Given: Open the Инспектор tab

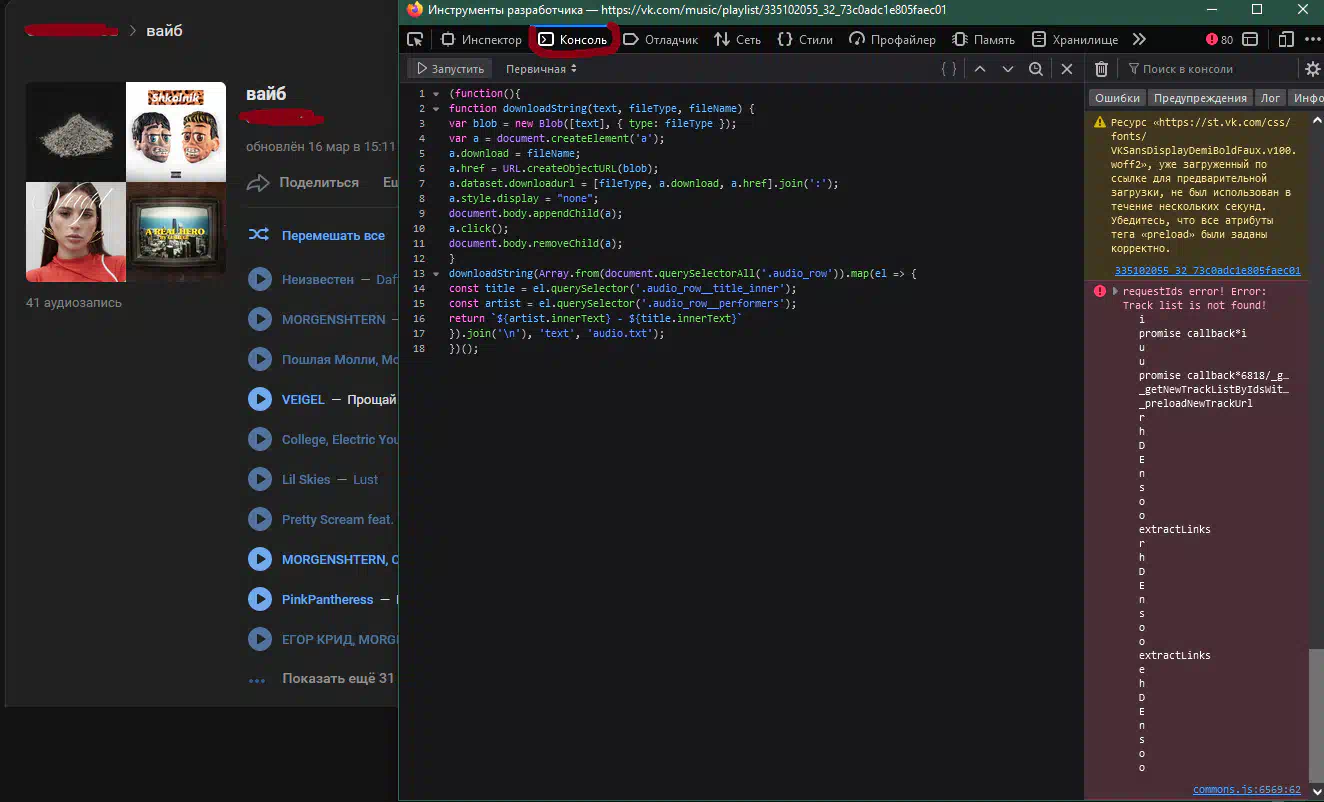Looking at the screenshot, I should click(481, 40).
